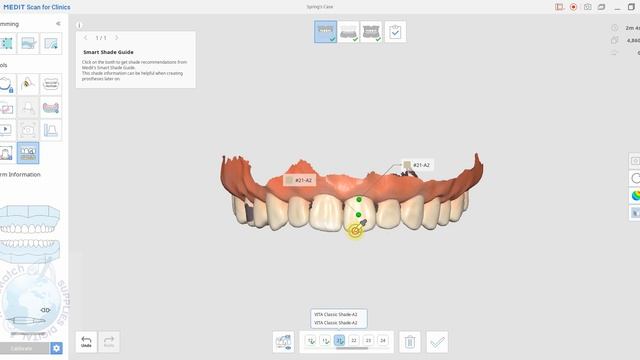Show the info panel via 'i' icon
The width and height of the screenshot is (640, 360).
pos(79,25)
